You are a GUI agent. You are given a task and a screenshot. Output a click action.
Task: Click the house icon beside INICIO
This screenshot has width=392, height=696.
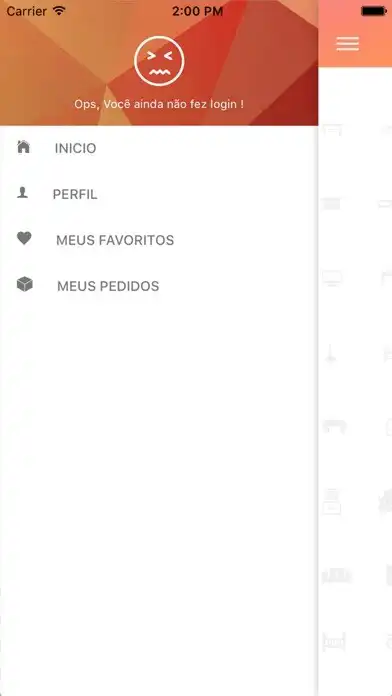(24, 146)
